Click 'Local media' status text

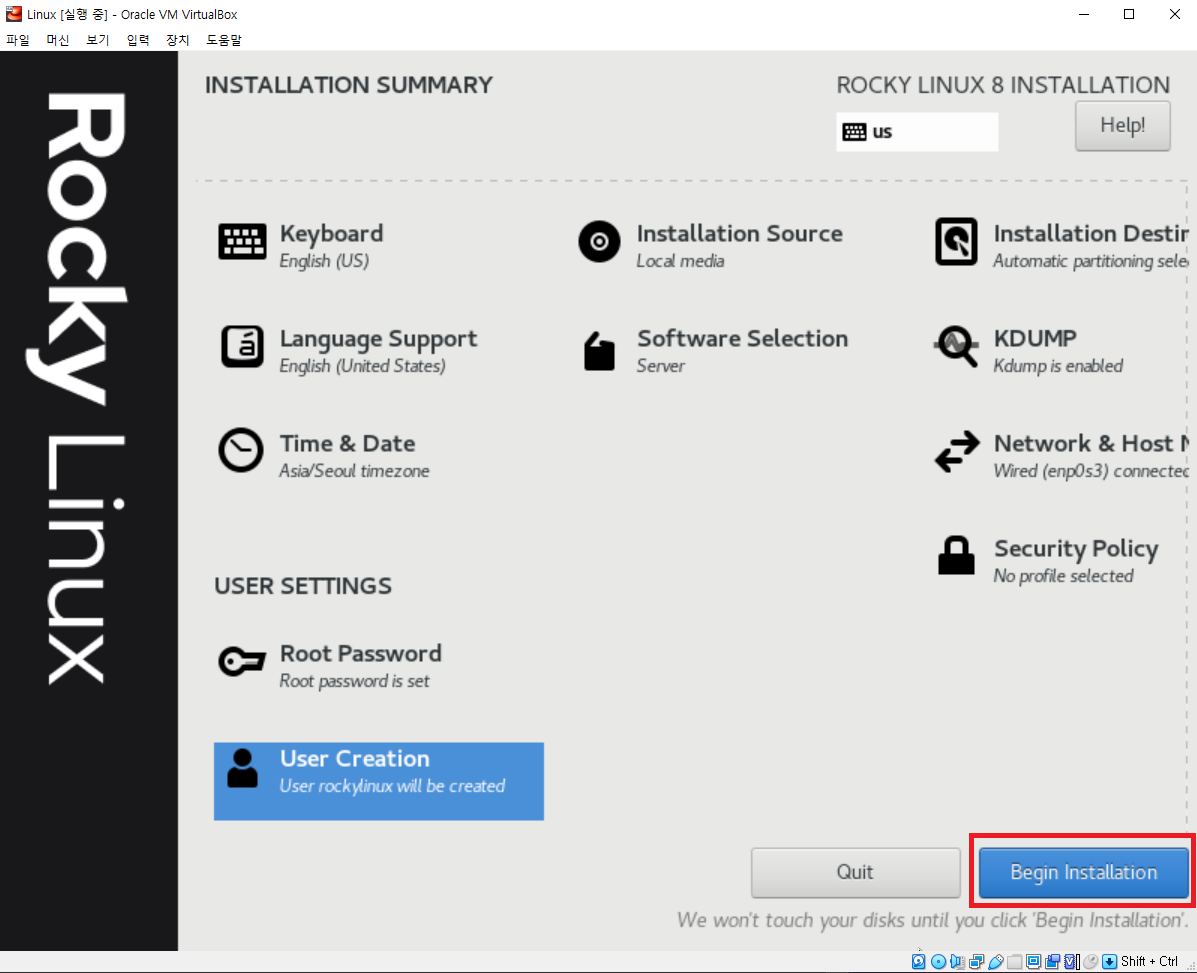680,261
